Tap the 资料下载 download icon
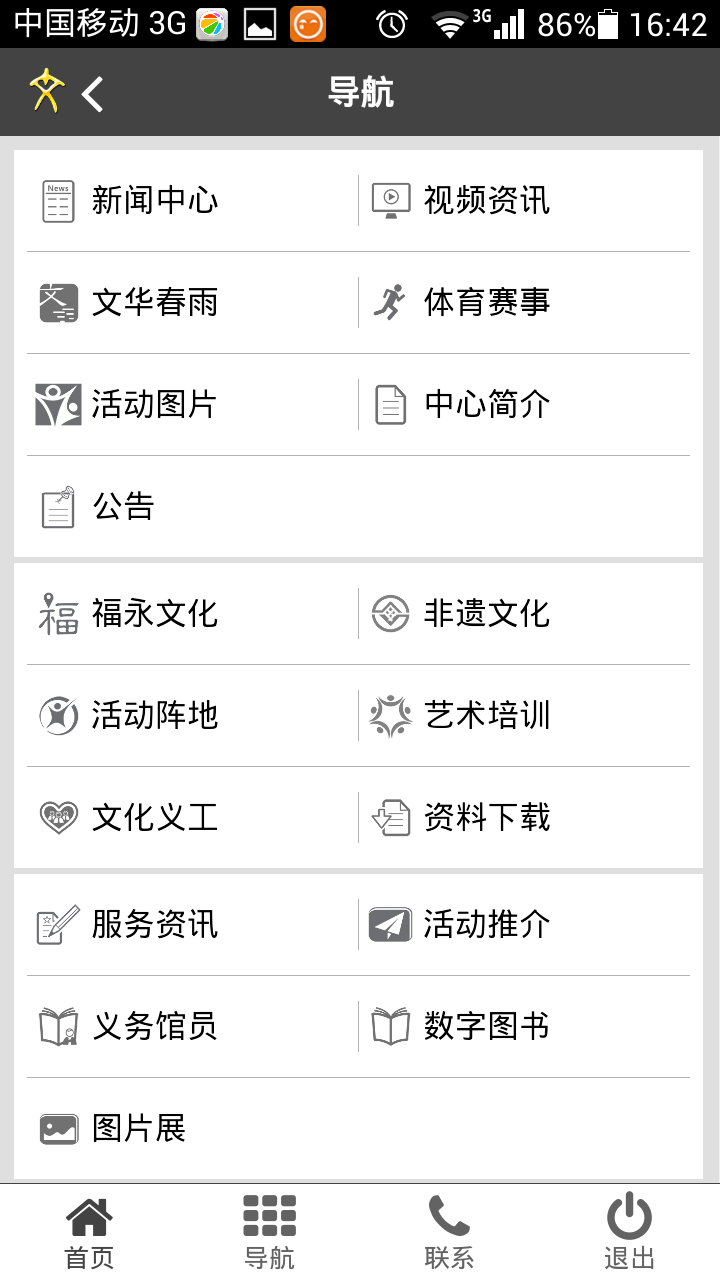Viewport: 720px width, 1280px height. [390, 818]
